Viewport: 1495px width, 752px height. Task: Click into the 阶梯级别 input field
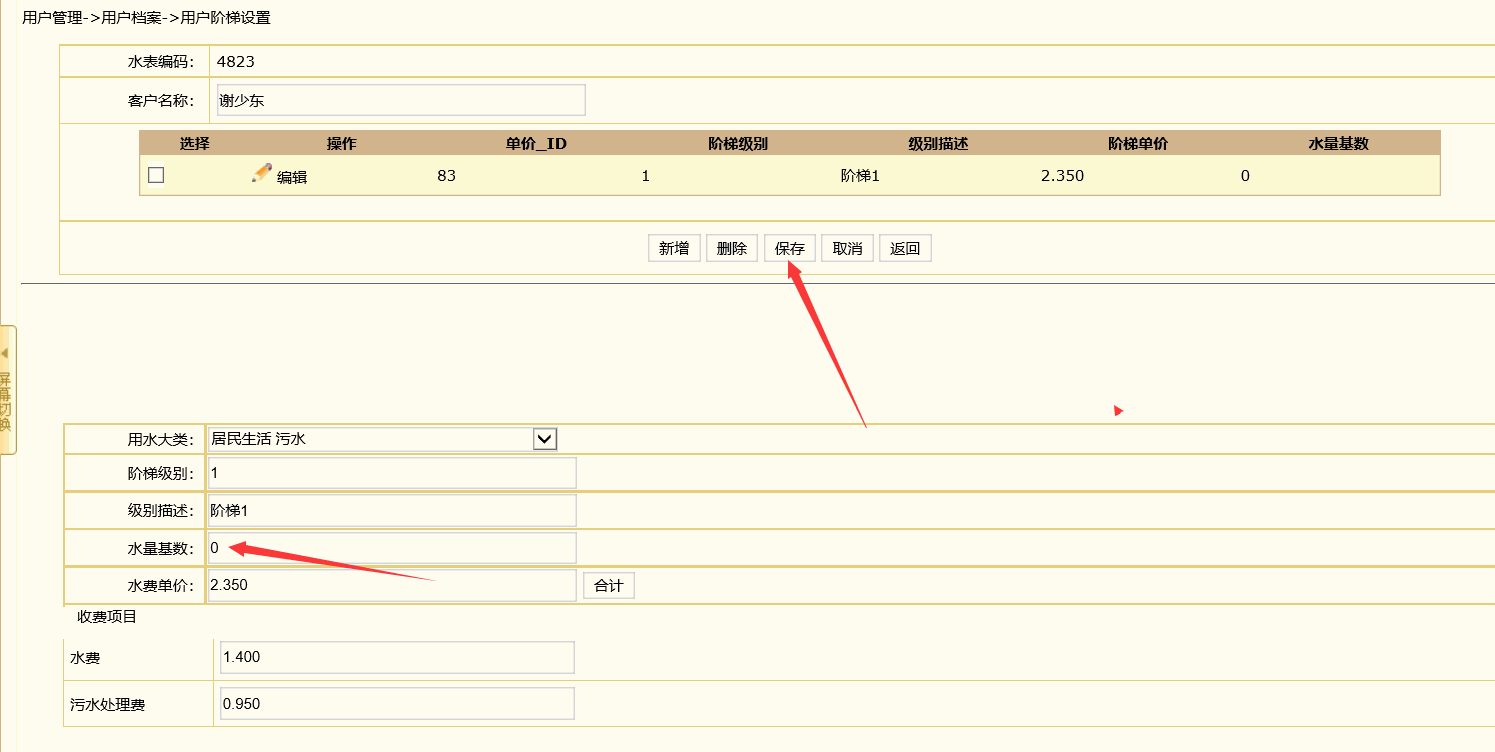(391, 473)
